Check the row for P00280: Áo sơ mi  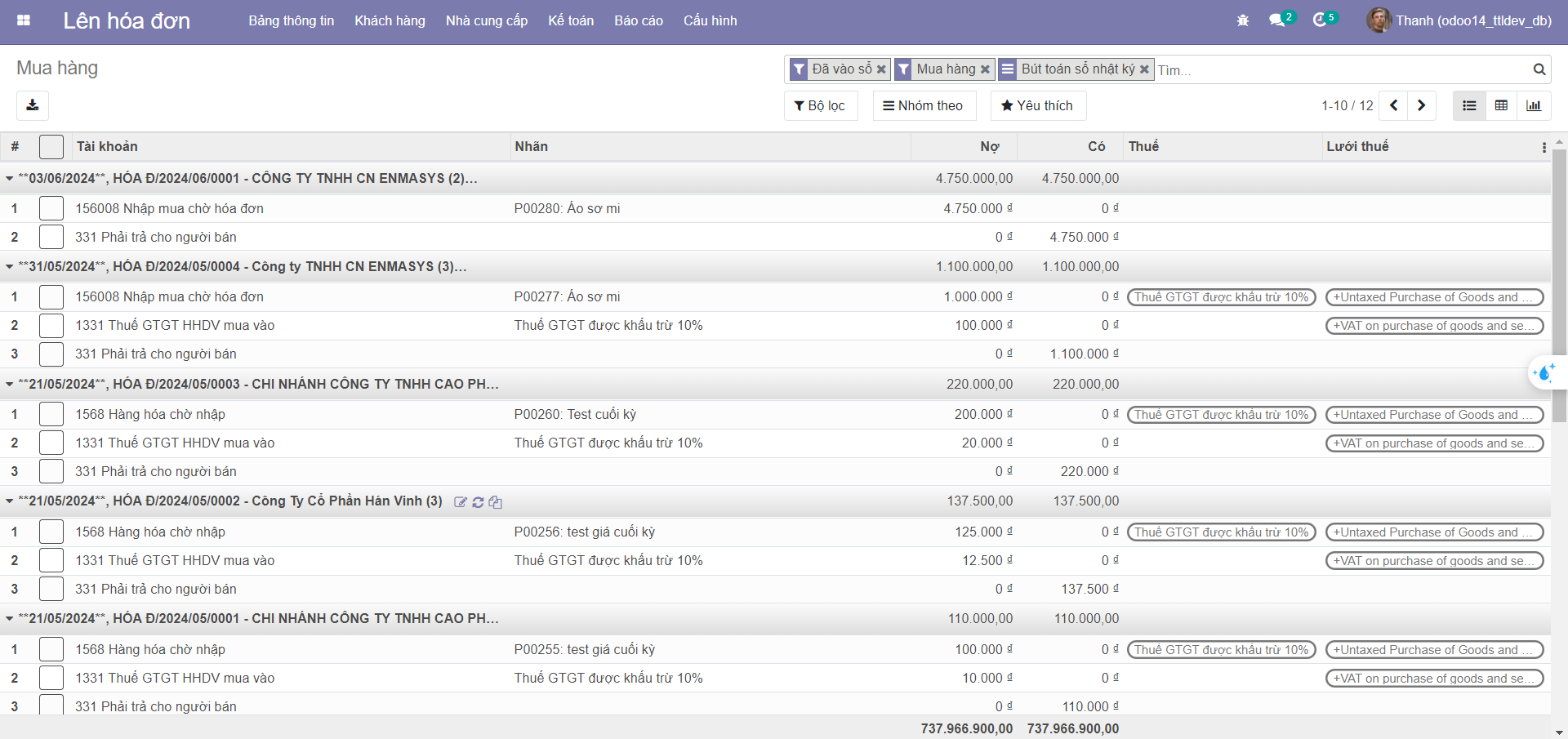click(x=51, y=208)
